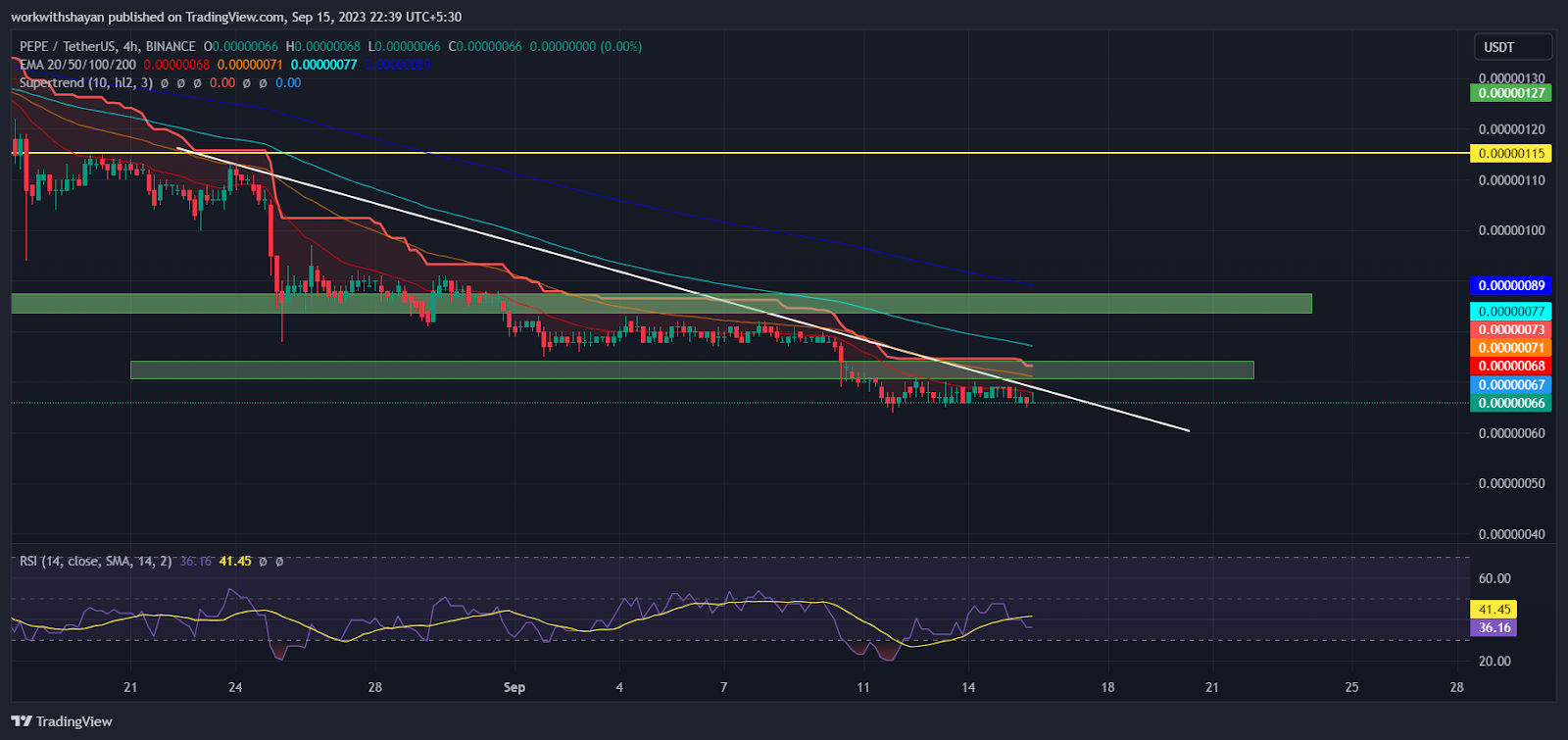Viewport: 1568px width, 740px height.
Task: Click the purple 36.16 RSI value label
Action: (1494, 628)
